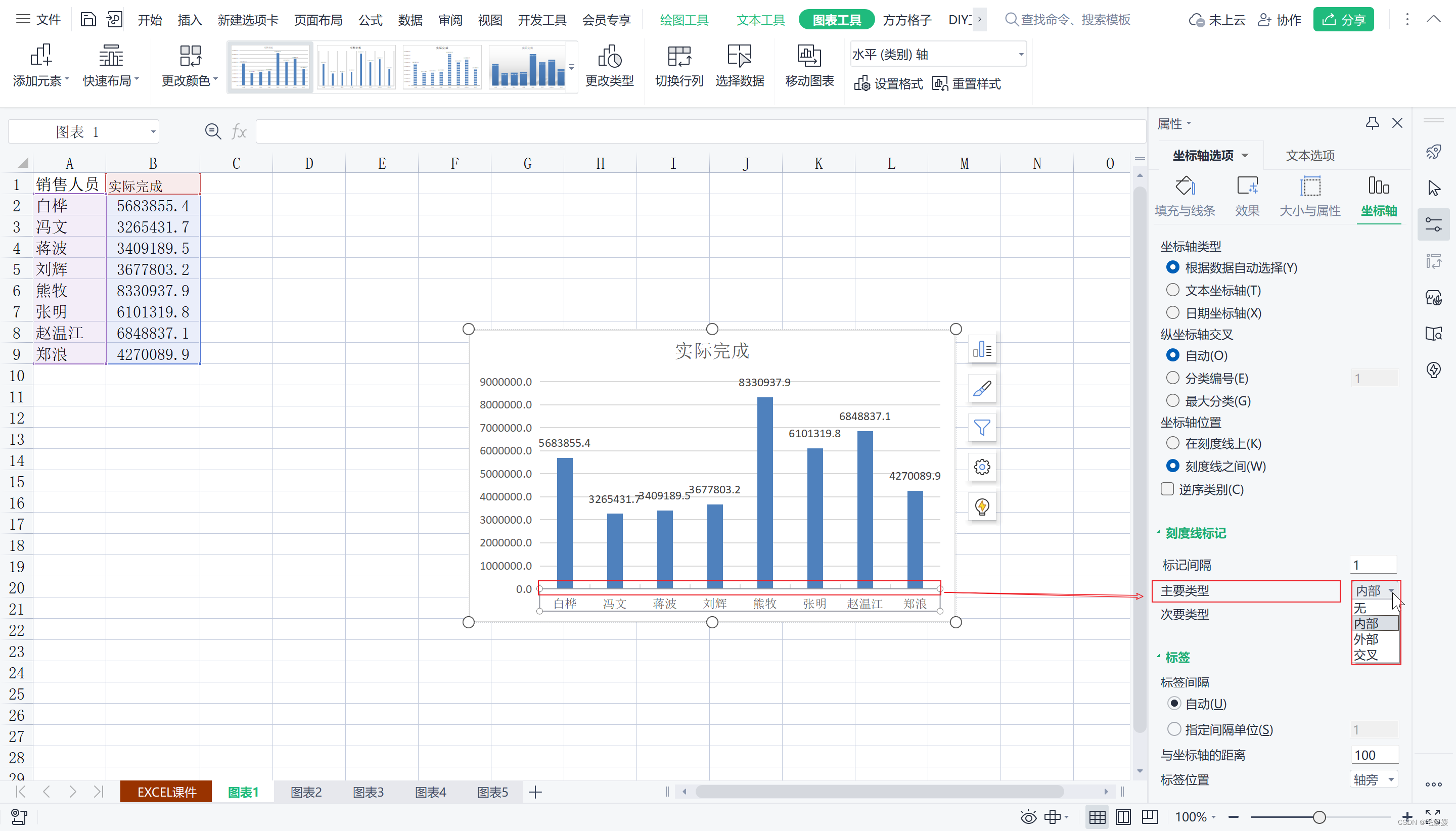Switch to page layout view icon
Viewport: 1456px width, 831px height.
point(1123,817)
